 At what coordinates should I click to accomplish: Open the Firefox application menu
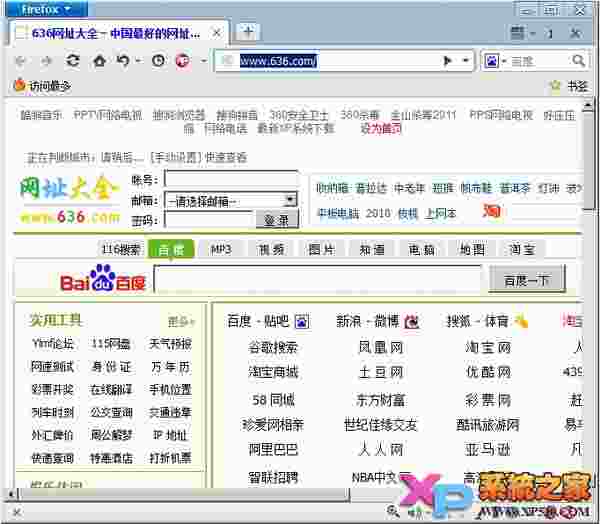coord(46,9)
